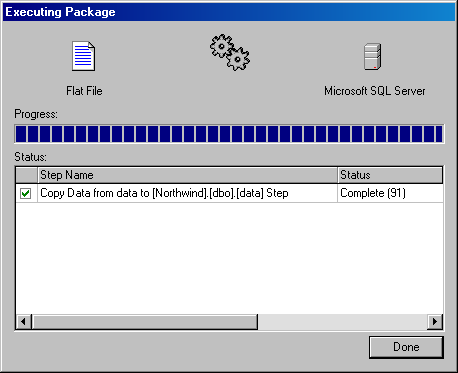This screenshot has width=458, height=373.
Task: Click the green checkmark step status icon
Action: click(26, 193)
